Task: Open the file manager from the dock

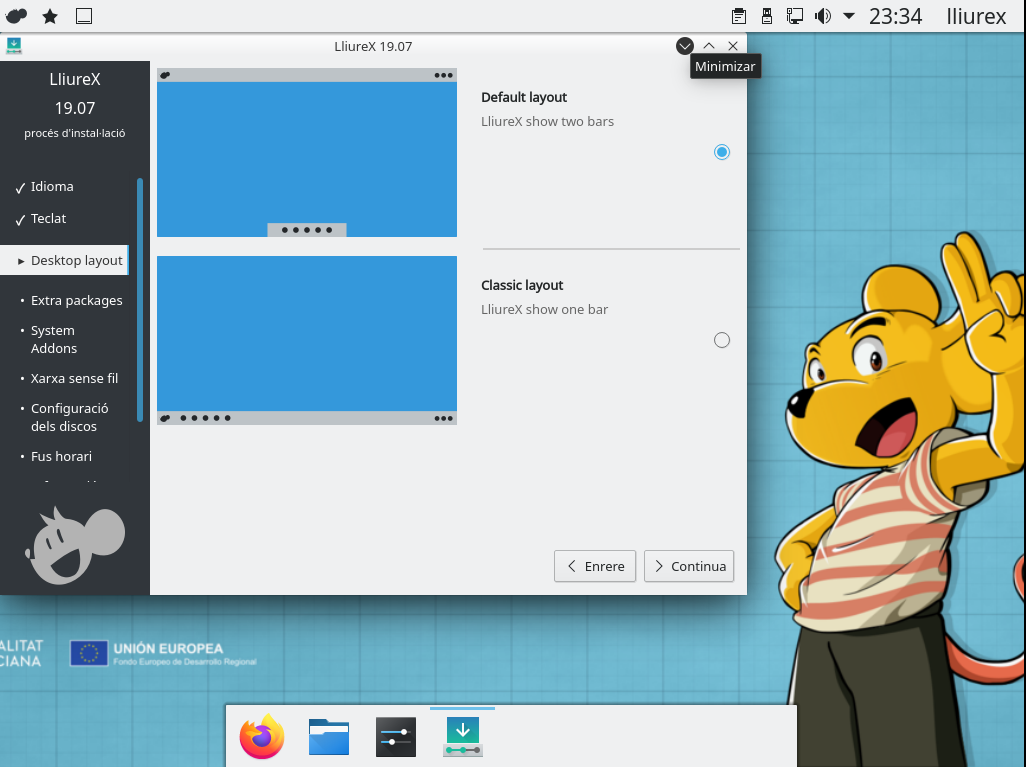Action: 328,736
